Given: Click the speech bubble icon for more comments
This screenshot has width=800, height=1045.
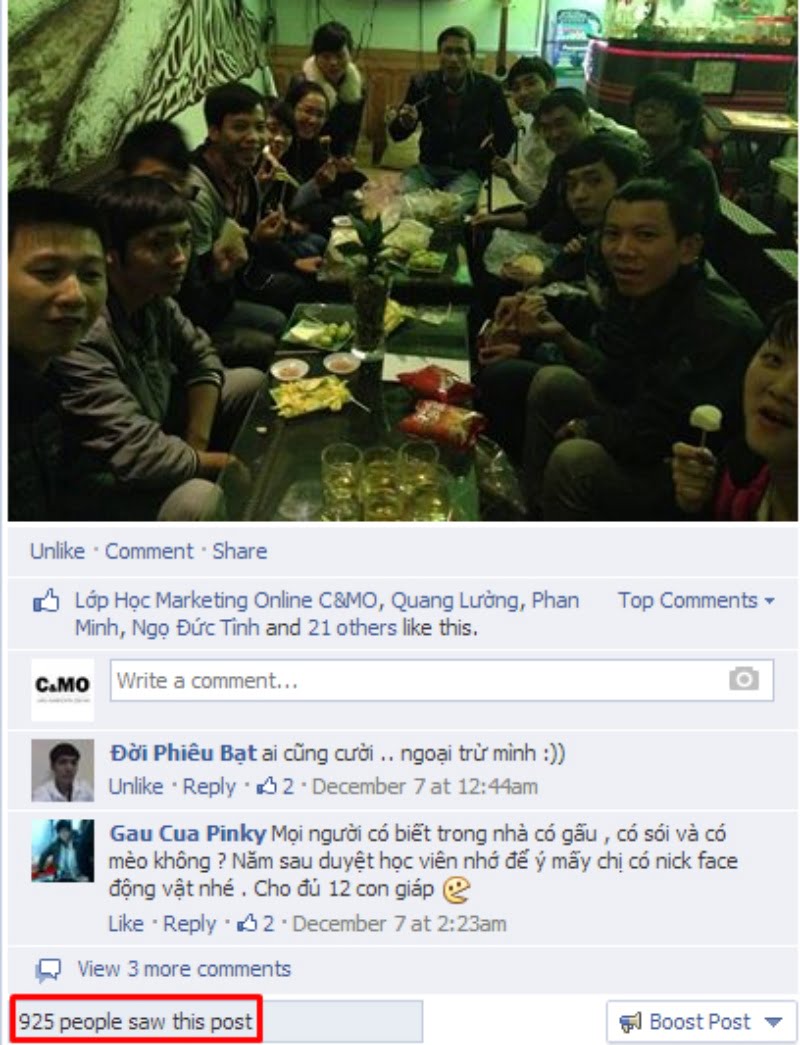Looking at the screenshot, I should [x=48, y=970].
